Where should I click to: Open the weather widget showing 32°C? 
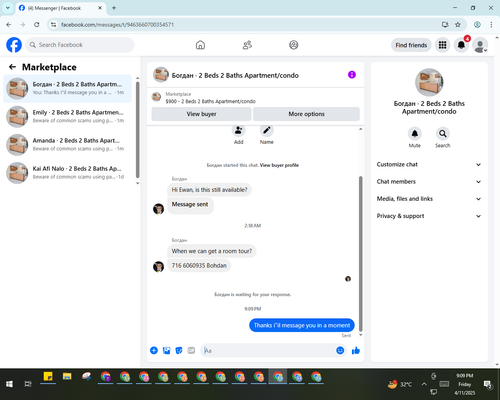click(x=400, y=384)
